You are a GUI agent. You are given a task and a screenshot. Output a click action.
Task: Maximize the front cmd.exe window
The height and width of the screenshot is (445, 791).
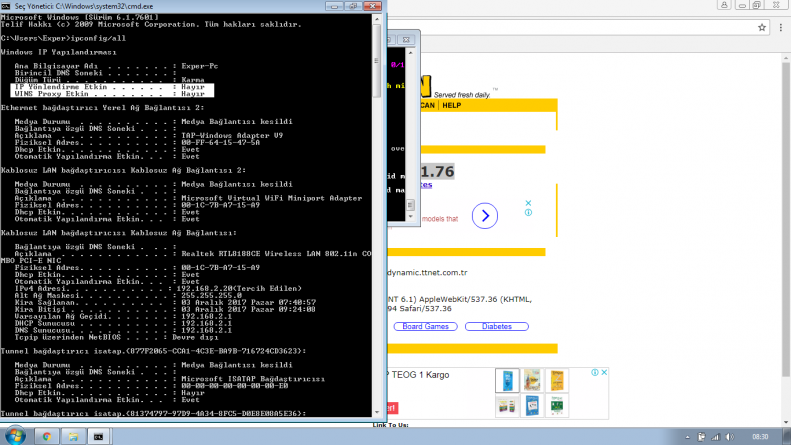(x=353, y=6)
